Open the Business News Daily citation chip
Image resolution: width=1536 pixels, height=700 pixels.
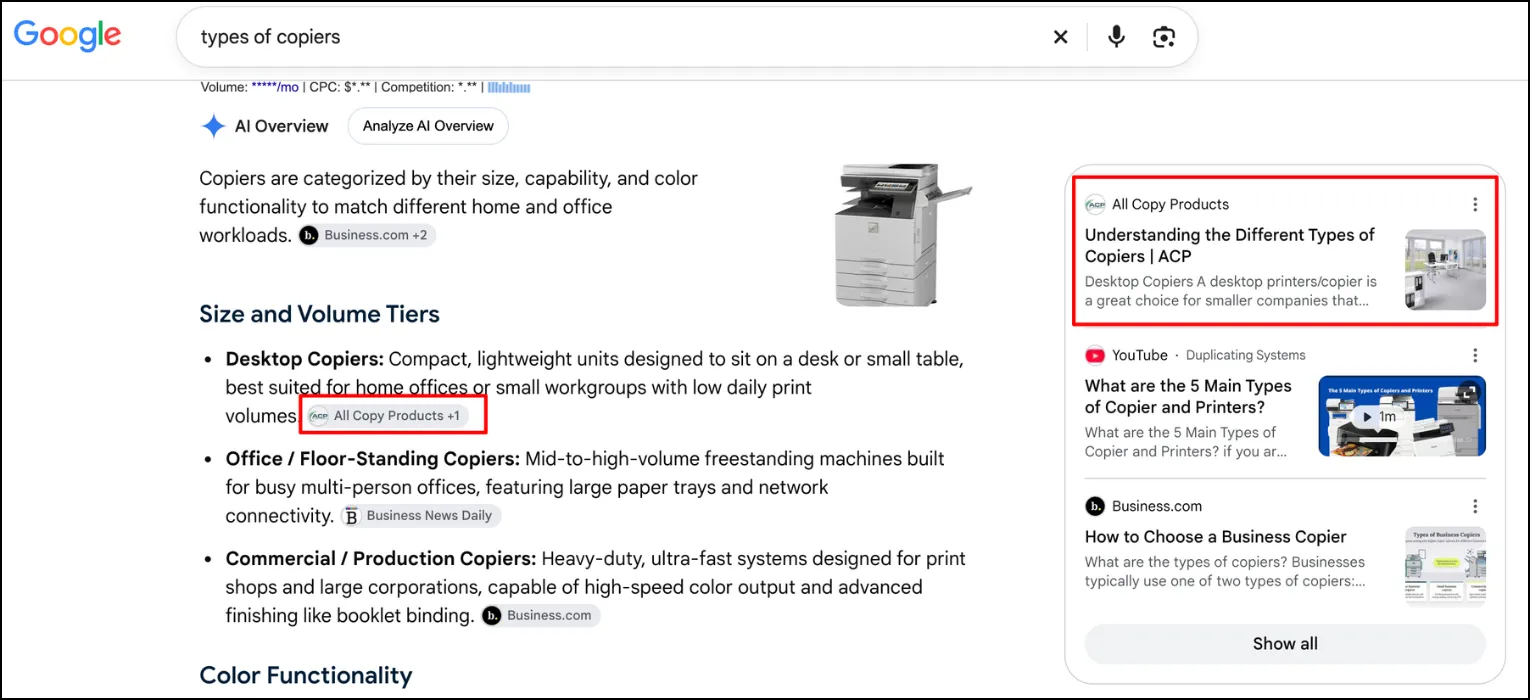pos(420,516)
